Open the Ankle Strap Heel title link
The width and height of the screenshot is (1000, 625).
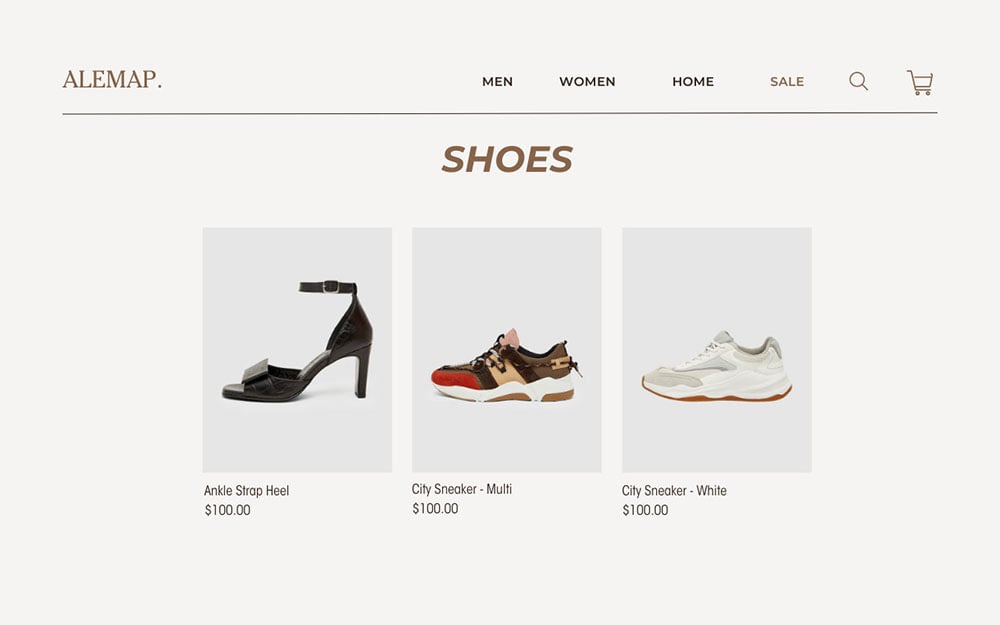pyautogui.click(x=246, y=490)
